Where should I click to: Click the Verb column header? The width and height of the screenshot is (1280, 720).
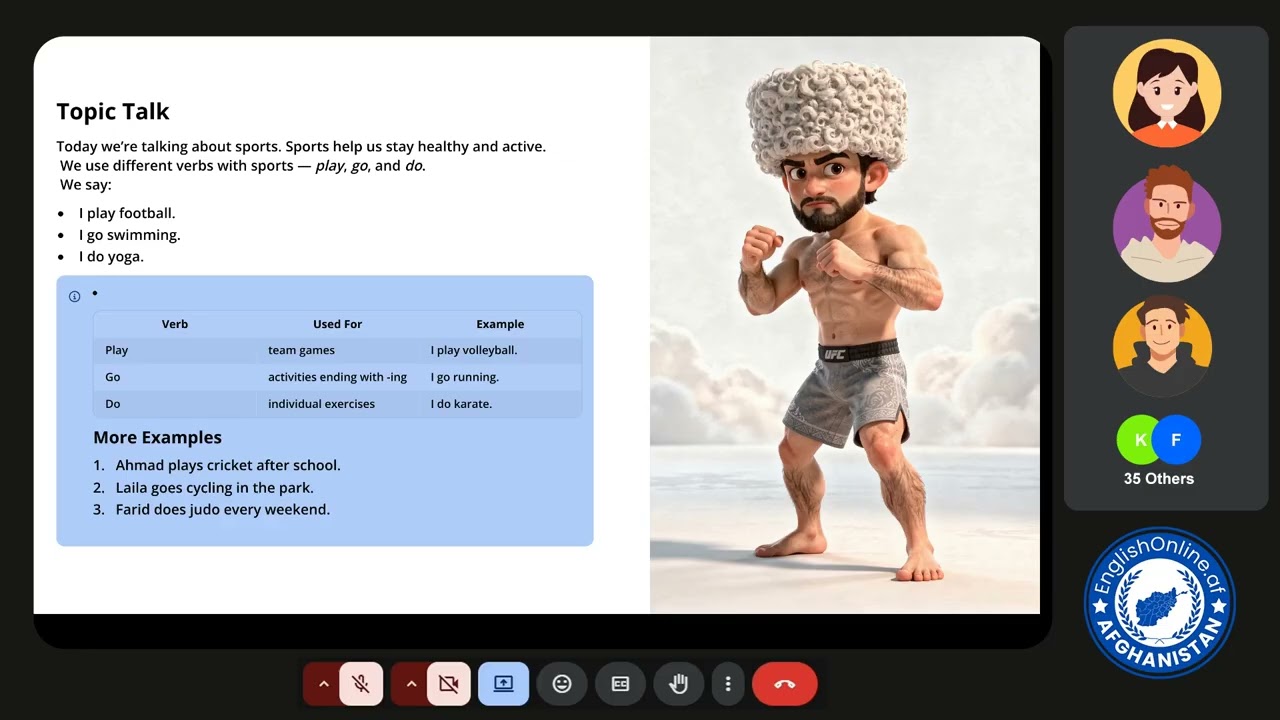[175, 324]
